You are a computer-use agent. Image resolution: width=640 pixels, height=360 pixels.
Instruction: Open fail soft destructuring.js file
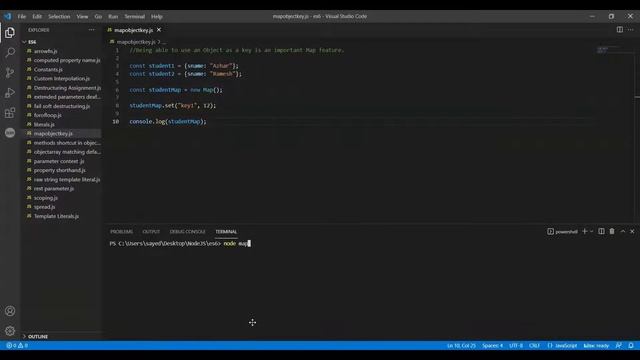click(x=61, y=106)
